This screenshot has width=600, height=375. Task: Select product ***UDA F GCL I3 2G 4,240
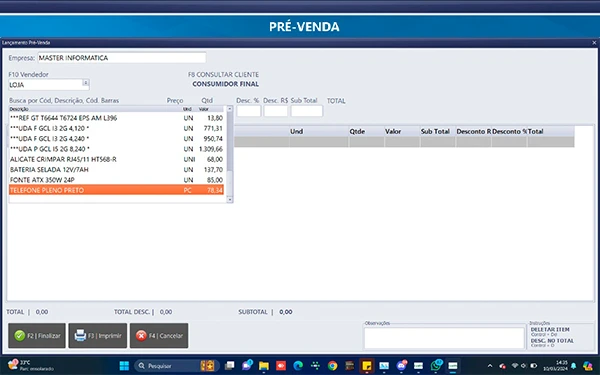point(116,139)
